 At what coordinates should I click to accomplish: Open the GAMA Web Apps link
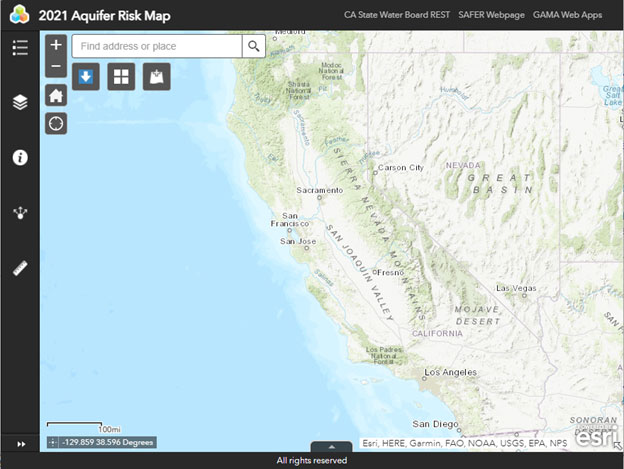[567, 15]
